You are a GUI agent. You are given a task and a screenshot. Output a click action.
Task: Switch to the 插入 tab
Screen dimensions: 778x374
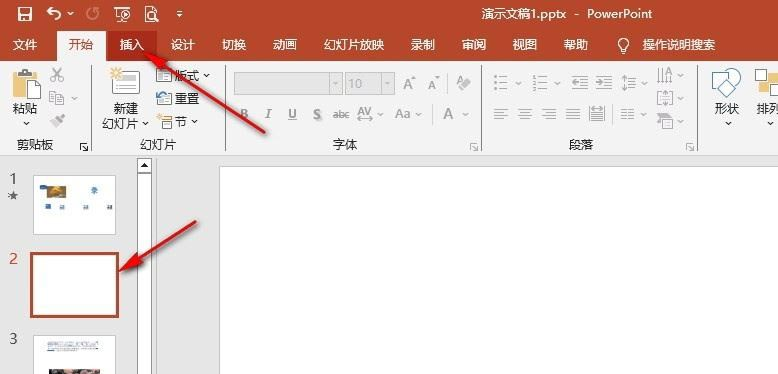[131, 45]
